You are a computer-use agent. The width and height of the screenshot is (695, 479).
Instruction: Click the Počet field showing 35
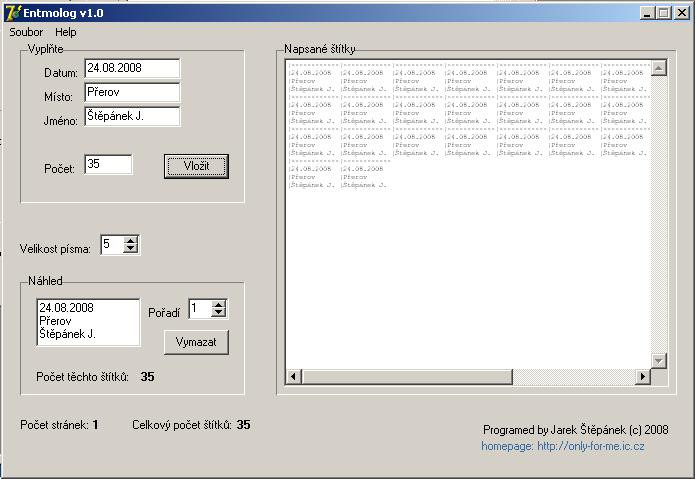[108, 164]
